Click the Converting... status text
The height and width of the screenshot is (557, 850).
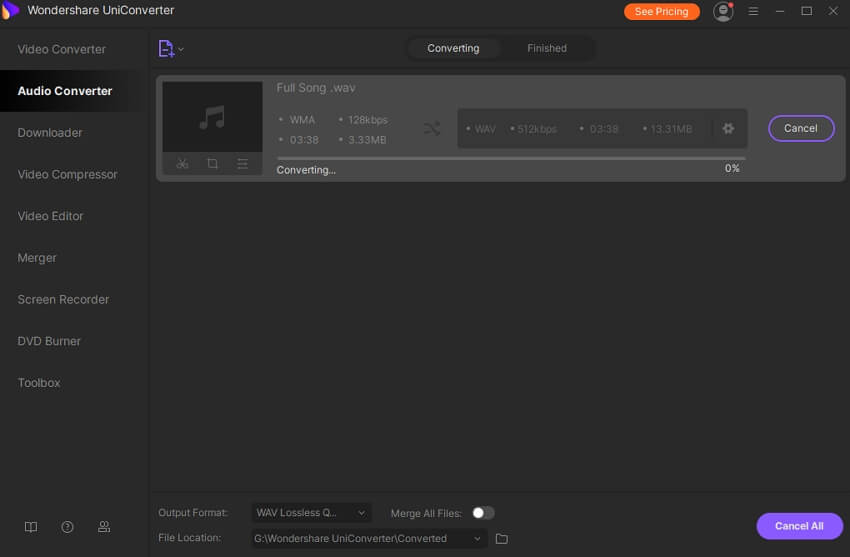pyautogui.click(x=306, y=170)
